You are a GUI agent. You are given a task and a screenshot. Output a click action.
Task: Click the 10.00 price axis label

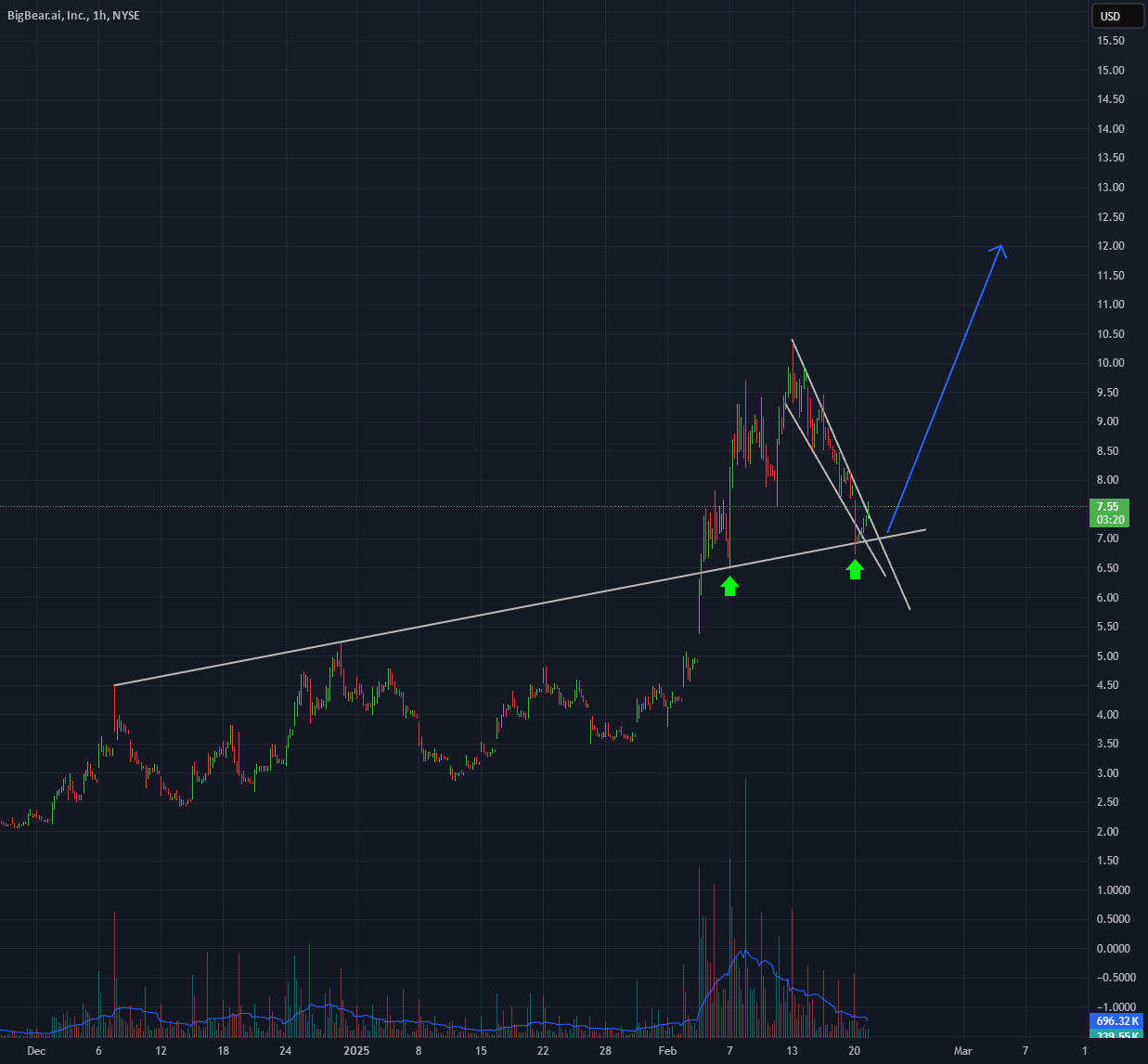point(1110,363)
